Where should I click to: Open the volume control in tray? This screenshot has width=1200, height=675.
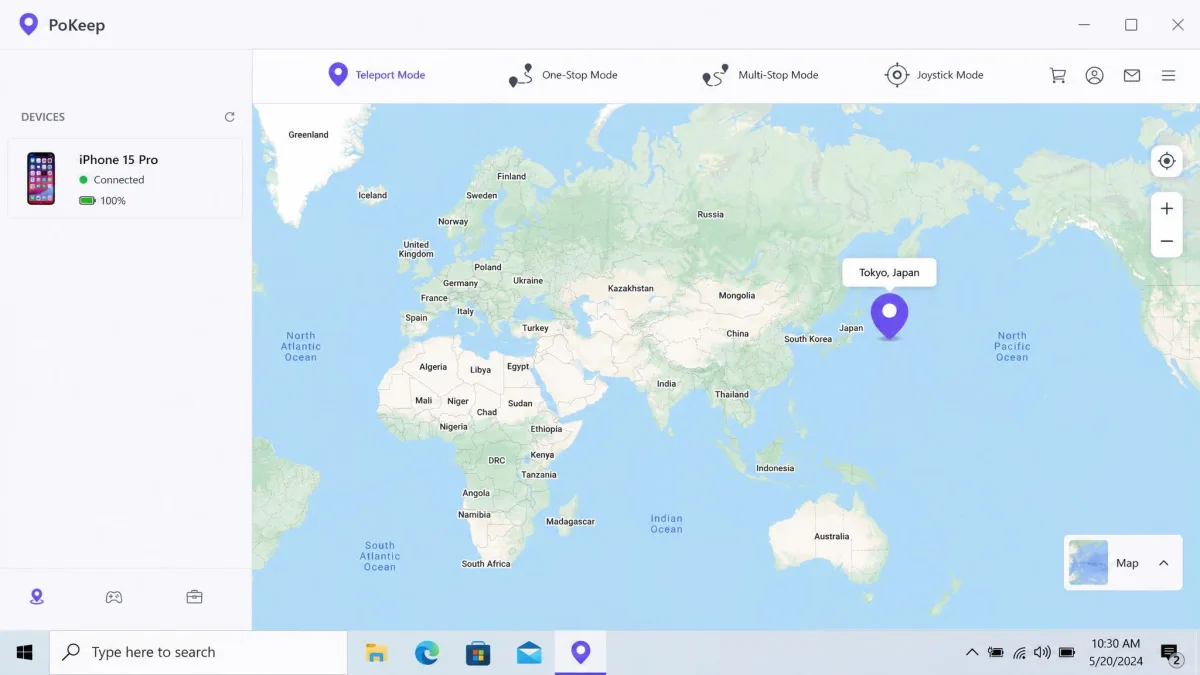(1042, 653)
